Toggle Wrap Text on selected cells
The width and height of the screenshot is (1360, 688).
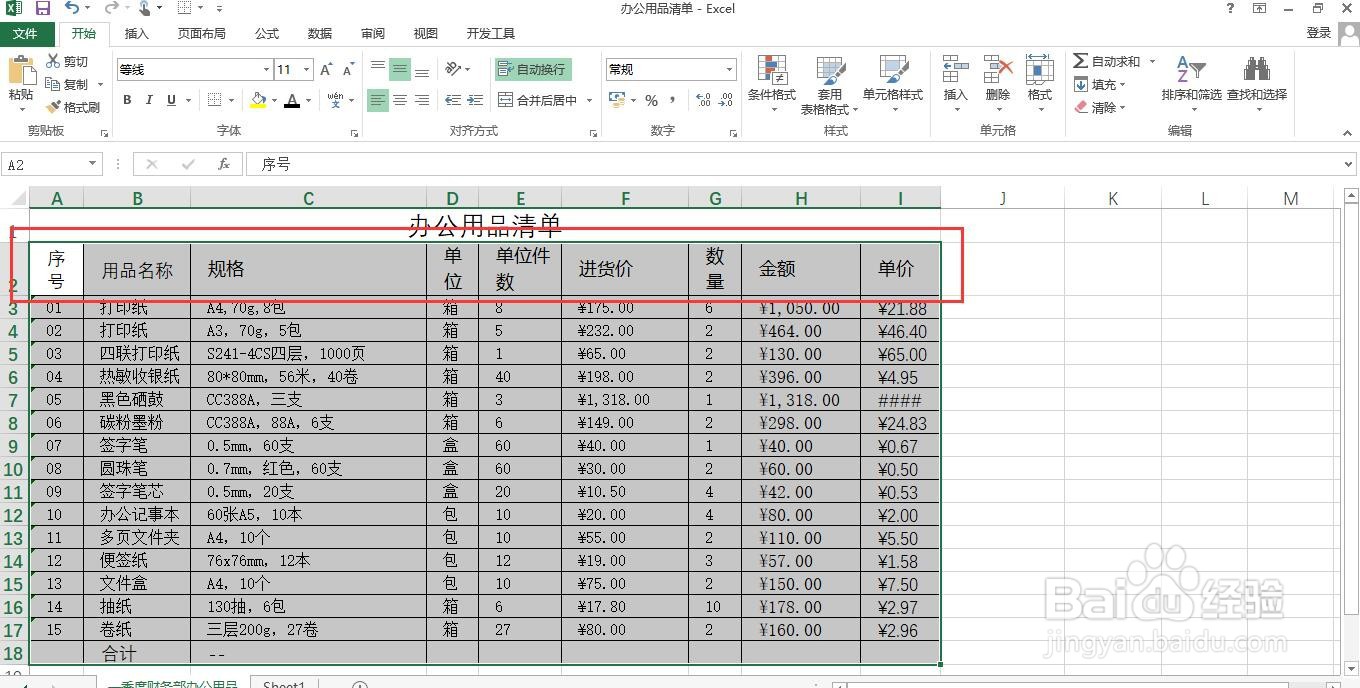coord(533,69)
